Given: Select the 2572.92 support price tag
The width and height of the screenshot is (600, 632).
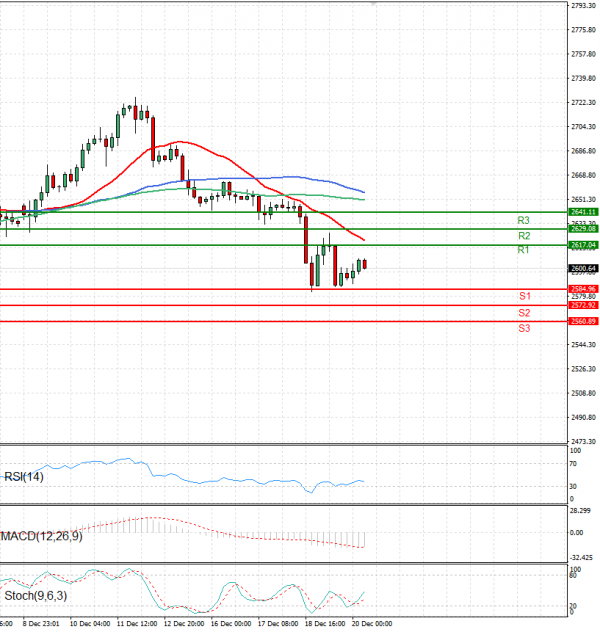Looking at the screenshot, I should click(583, 305).
